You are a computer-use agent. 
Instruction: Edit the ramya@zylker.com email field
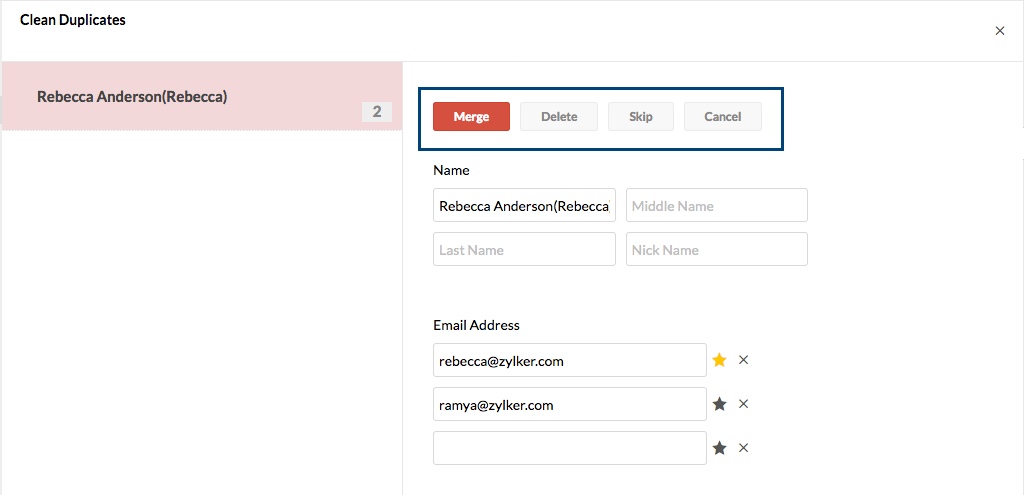pyautogui.click(x=569, y=405)
